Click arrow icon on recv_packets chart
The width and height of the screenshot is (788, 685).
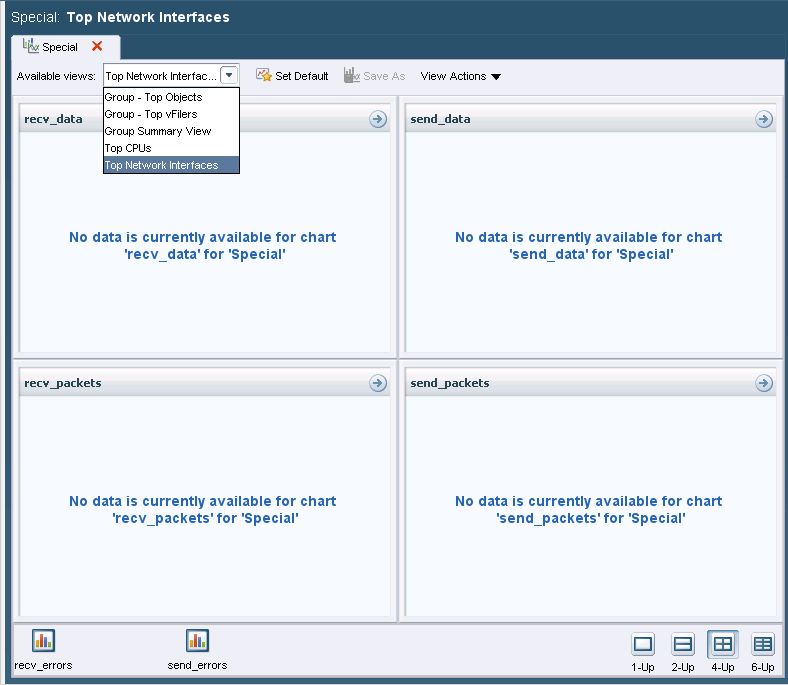pos(378,383)
